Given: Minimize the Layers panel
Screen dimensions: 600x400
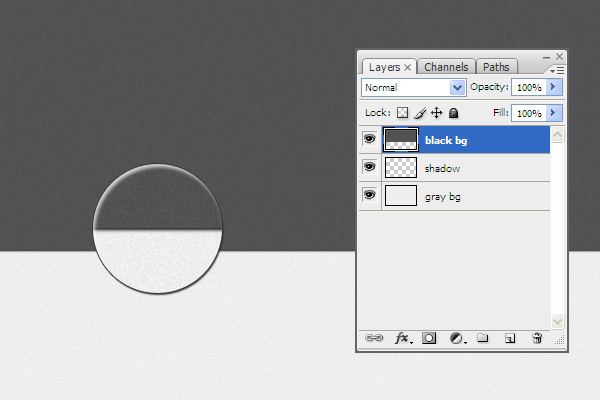Looking at the screenshot, I should 546,57.
